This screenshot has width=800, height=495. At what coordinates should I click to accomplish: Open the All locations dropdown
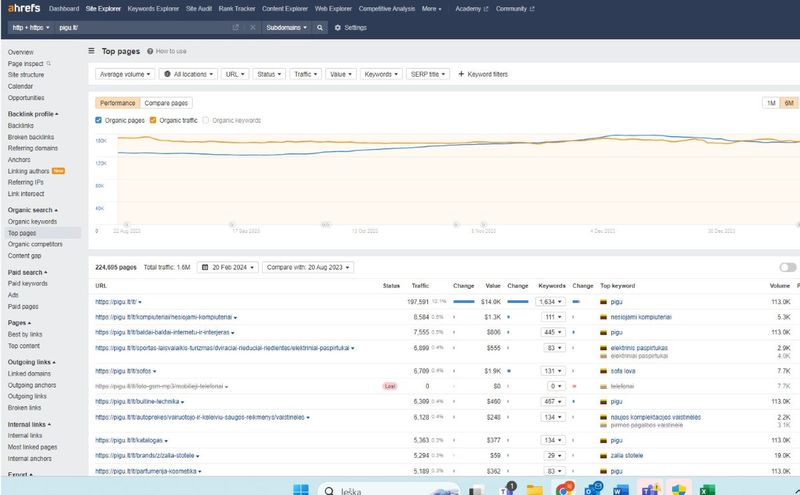click(x=188, y=74)
